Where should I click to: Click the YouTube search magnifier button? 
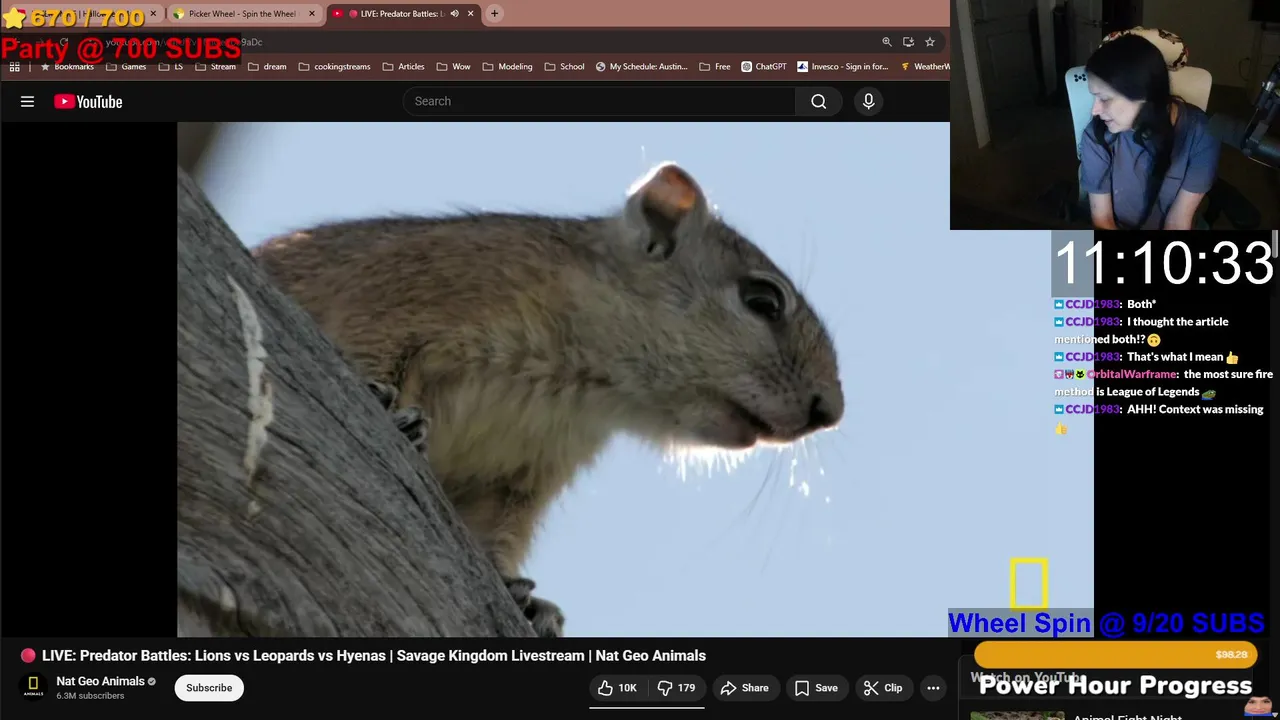pos(819,101)
